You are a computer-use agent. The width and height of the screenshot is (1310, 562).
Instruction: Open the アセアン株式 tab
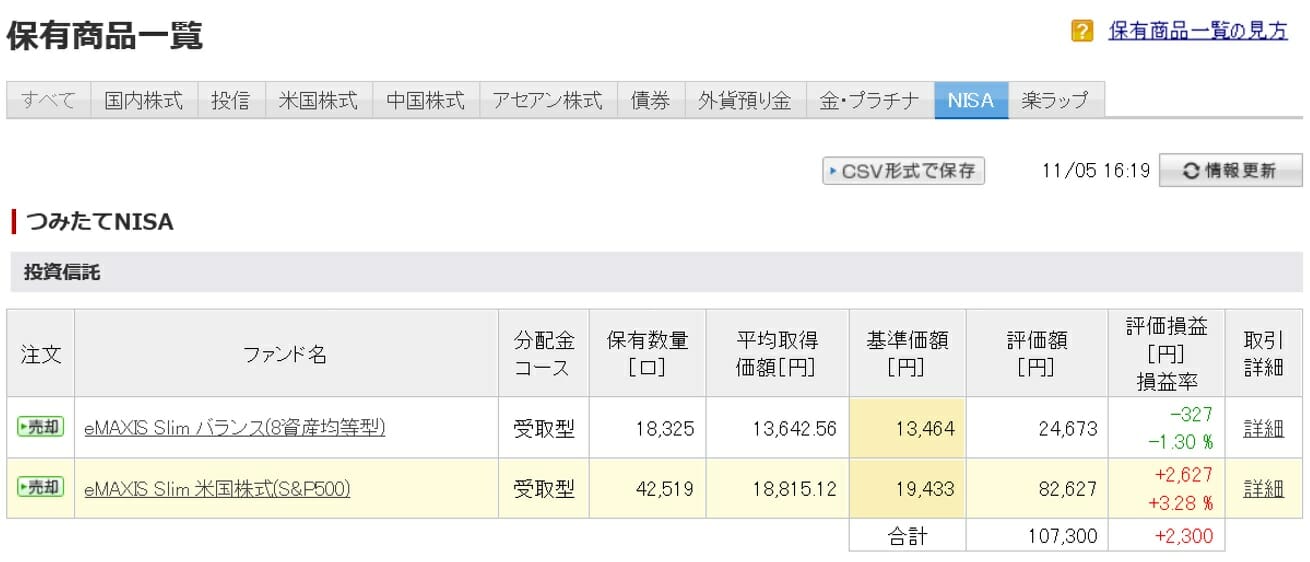(x=547, y=100)
